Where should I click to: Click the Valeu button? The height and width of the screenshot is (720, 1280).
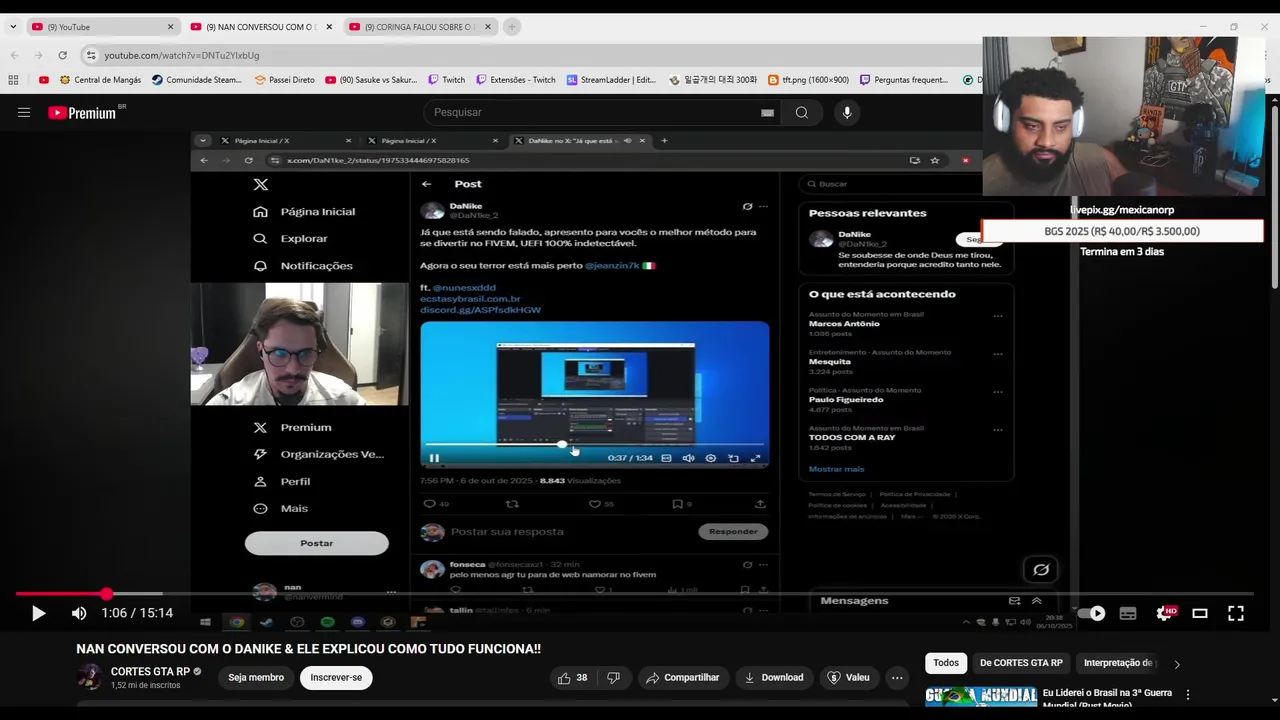tap(848, 677)
